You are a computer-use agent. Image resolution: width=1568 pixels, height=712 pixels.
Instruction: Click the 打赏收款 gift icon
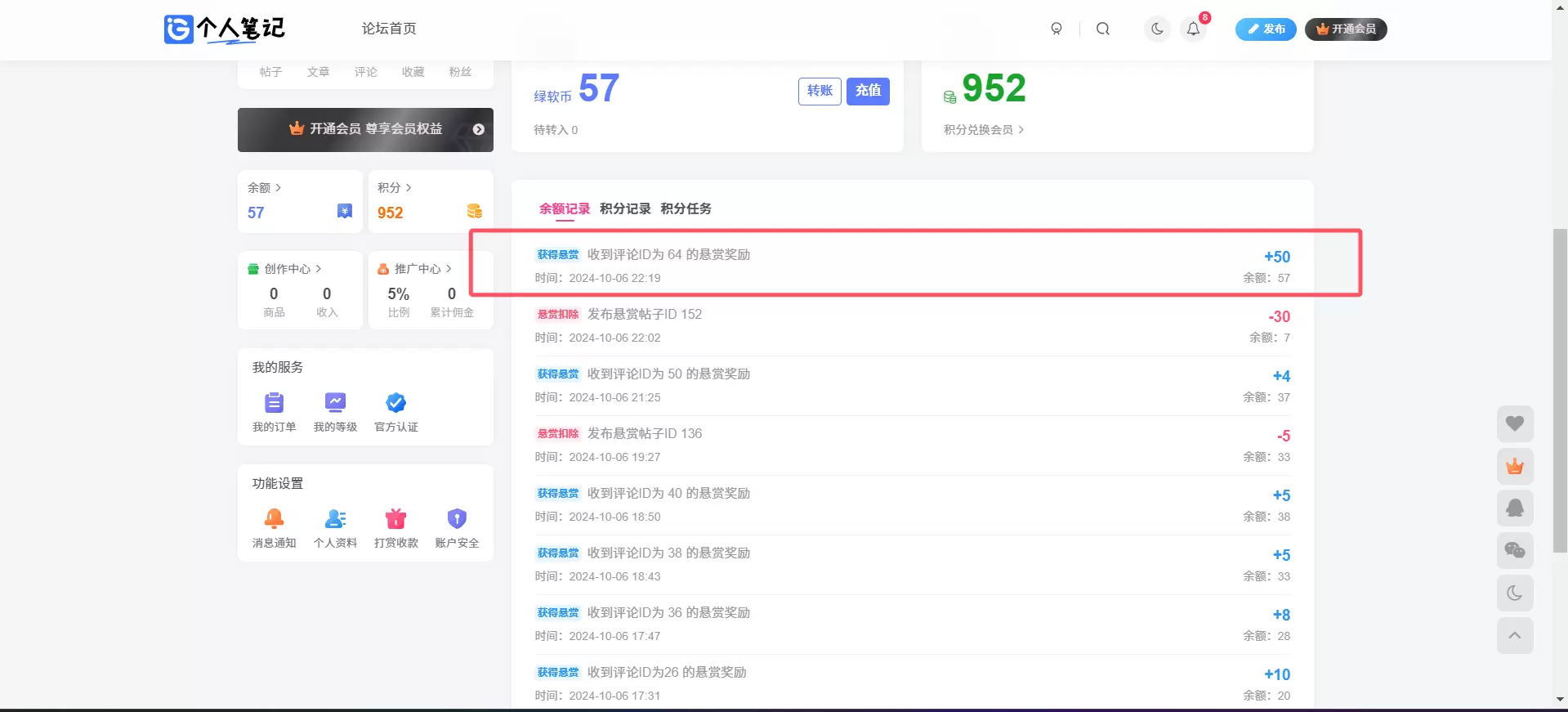click(396, 519)
